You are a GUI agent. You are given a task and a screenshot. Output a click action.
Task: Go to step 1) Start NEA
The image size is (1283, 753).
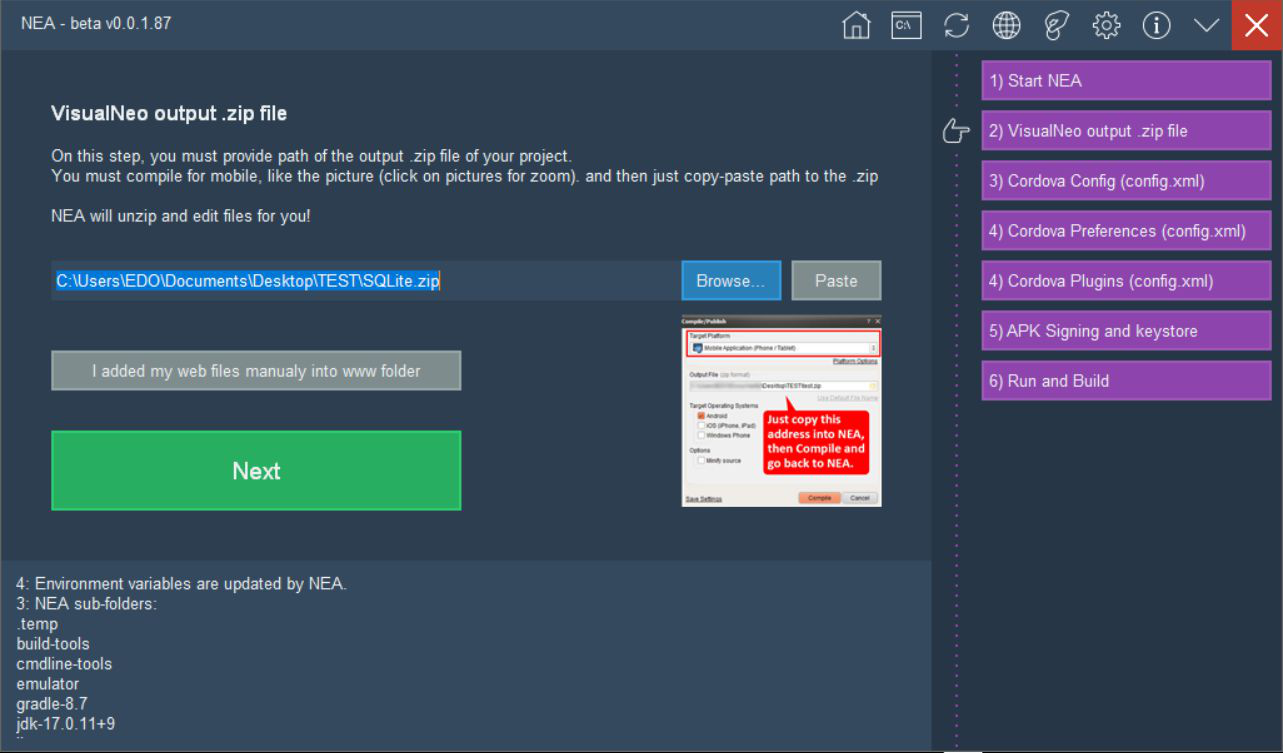click(x=1126, y=81)
